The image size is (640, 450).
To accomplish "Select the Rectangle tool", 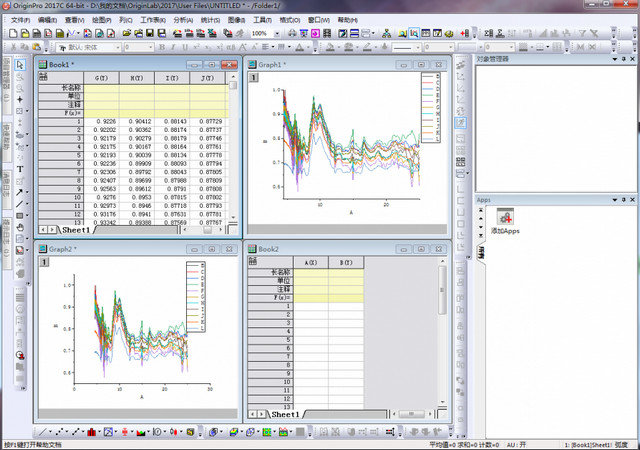I will 20,215.
